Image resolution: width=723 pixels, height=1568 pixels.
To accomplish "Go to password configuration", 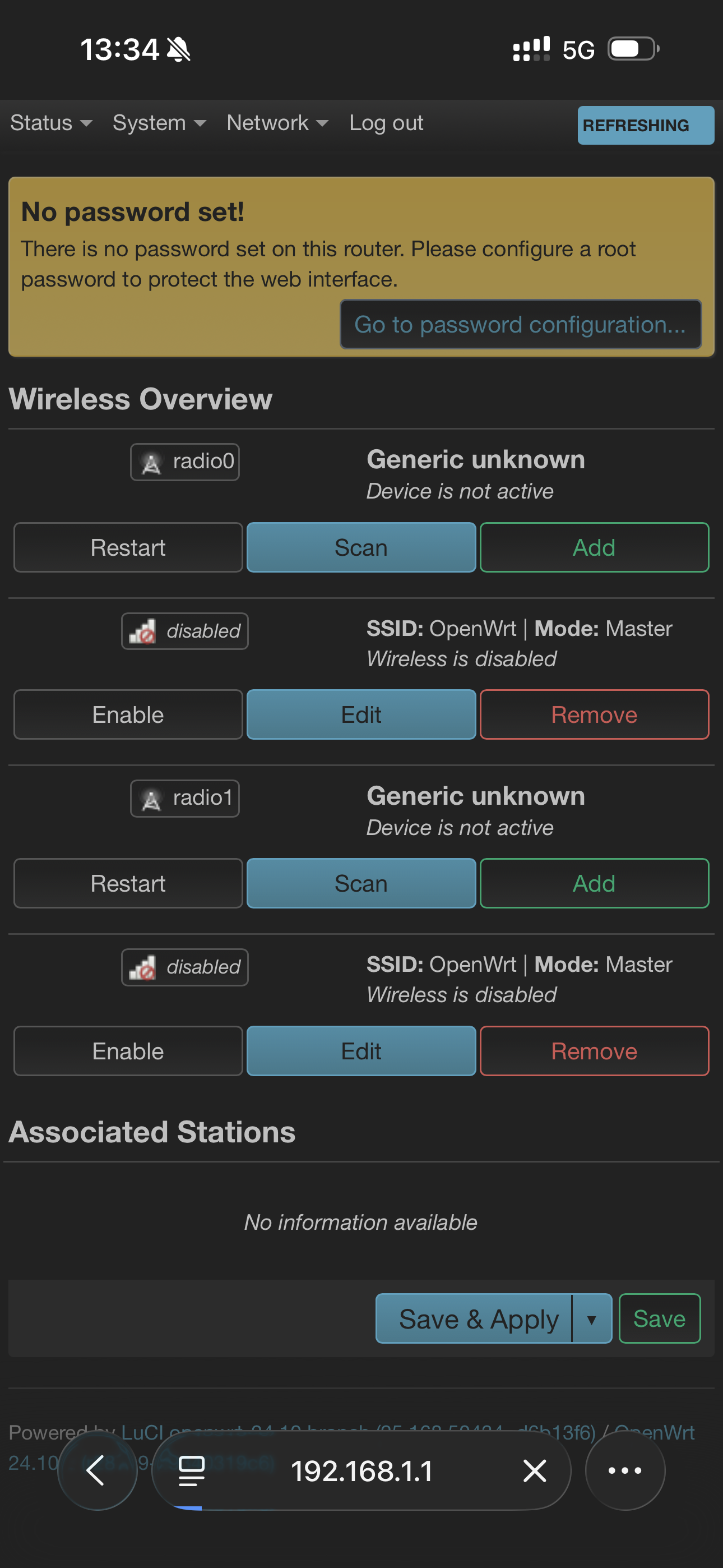I will point(520,325).
